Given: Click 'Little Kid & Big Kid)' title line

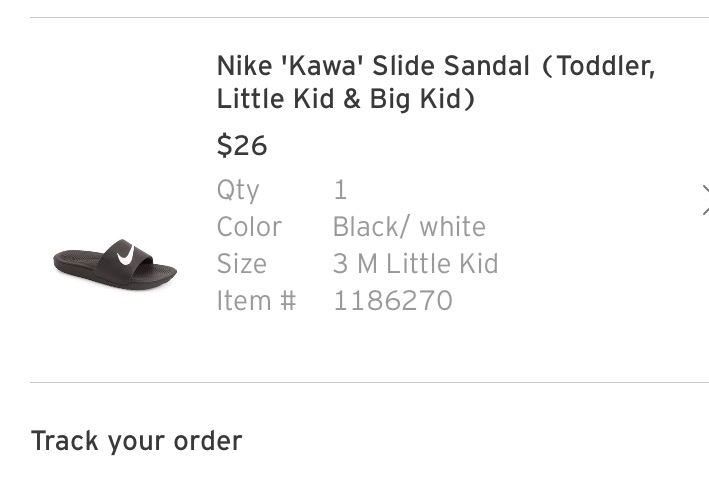Looking at the screenshot, I should pos(345,100).
